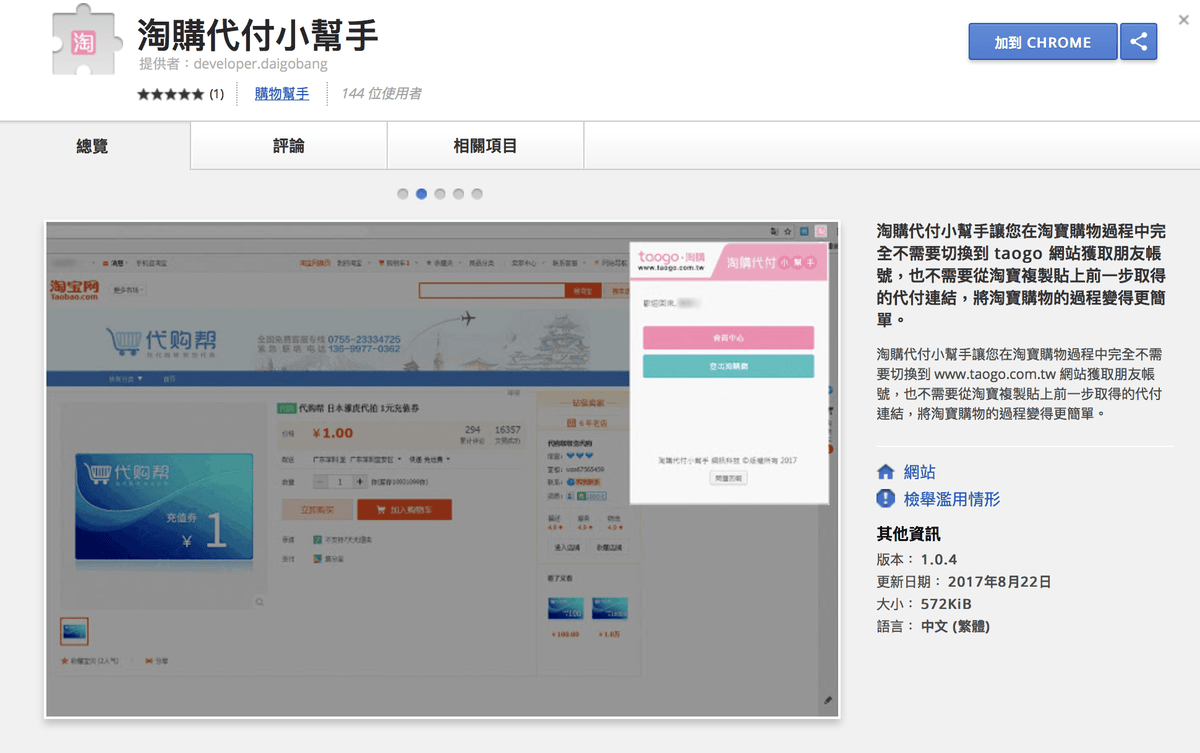Click the large extension screenshot preview

click(442, 470)
